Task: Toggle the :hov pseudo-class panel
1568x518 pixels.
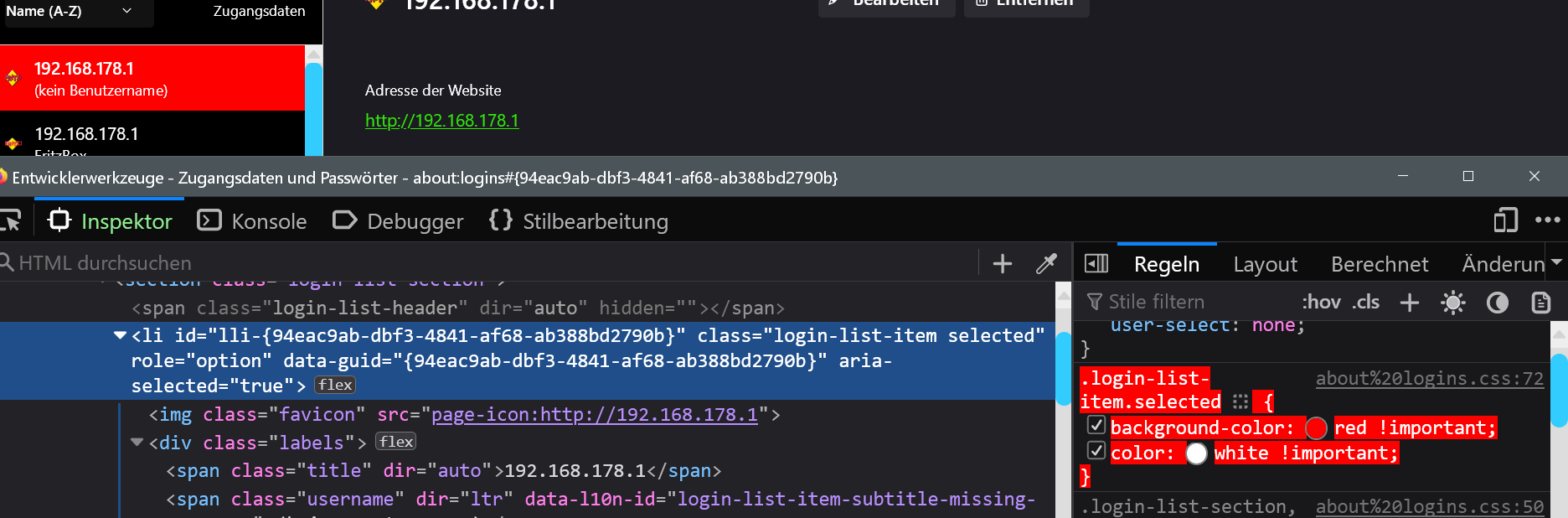Action: 1321,303
